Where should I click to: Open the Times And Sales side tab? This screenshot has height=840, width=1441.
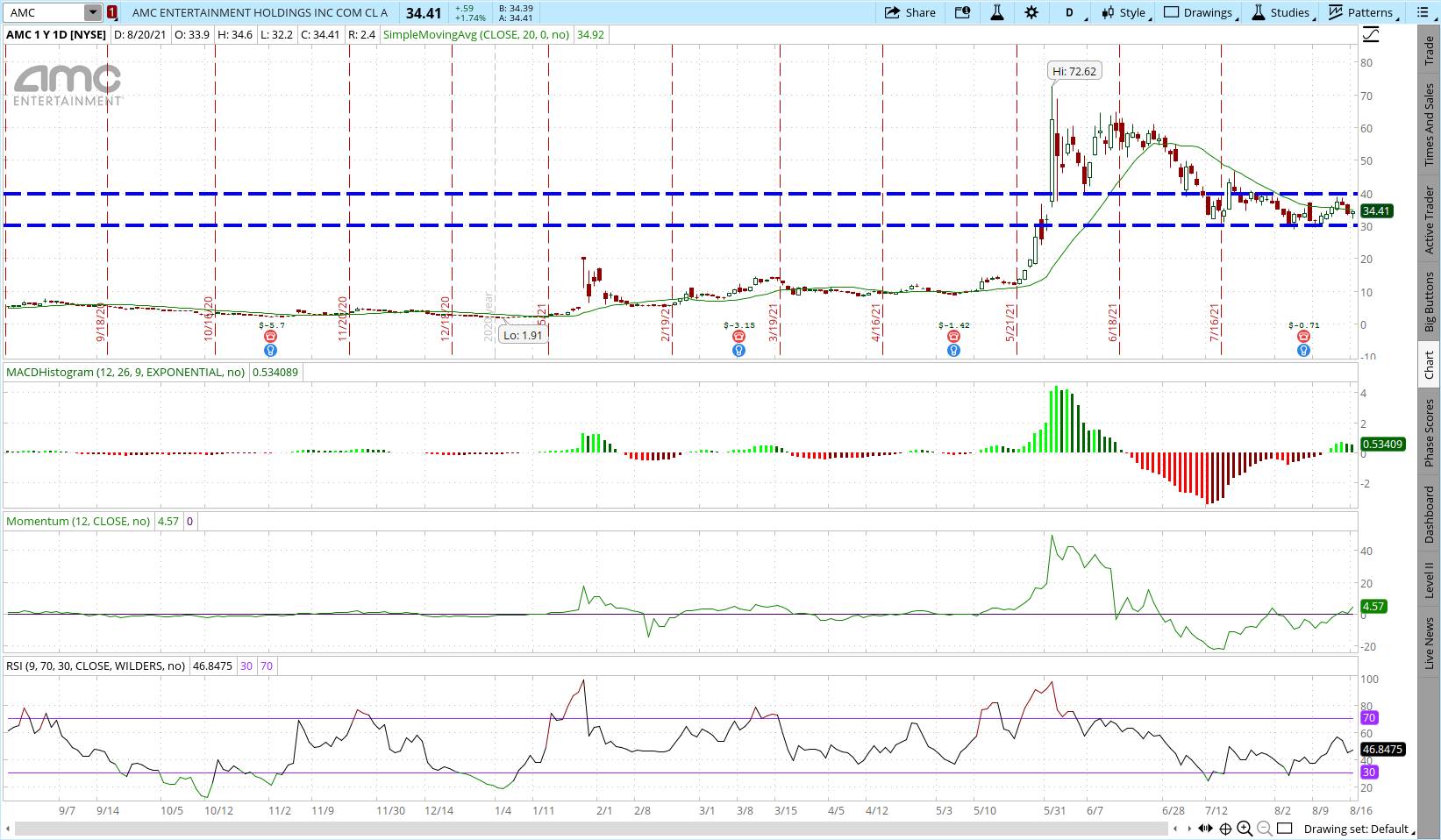(1430, 125)
